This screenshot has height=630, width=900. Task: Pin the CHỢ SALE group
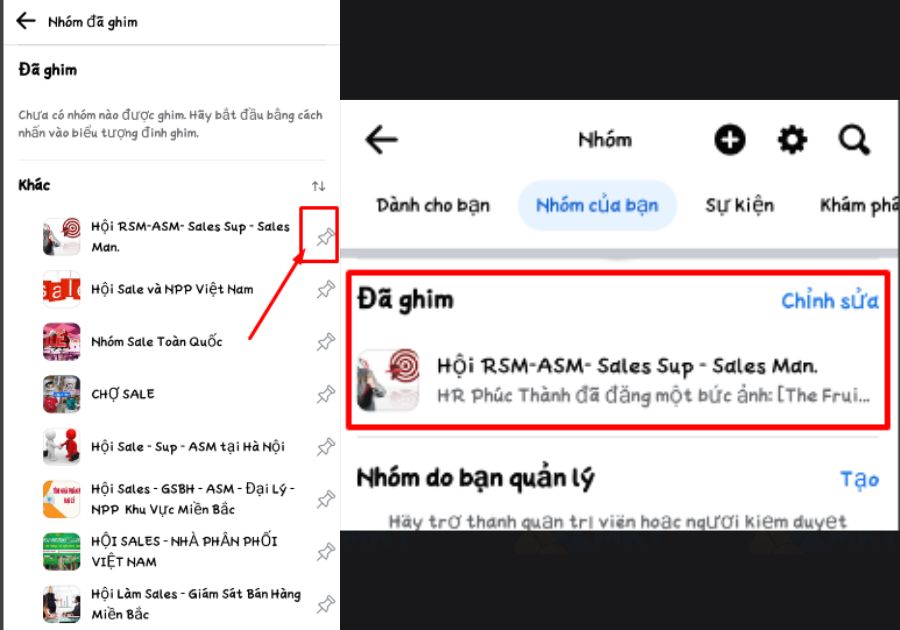coord(324,394)
